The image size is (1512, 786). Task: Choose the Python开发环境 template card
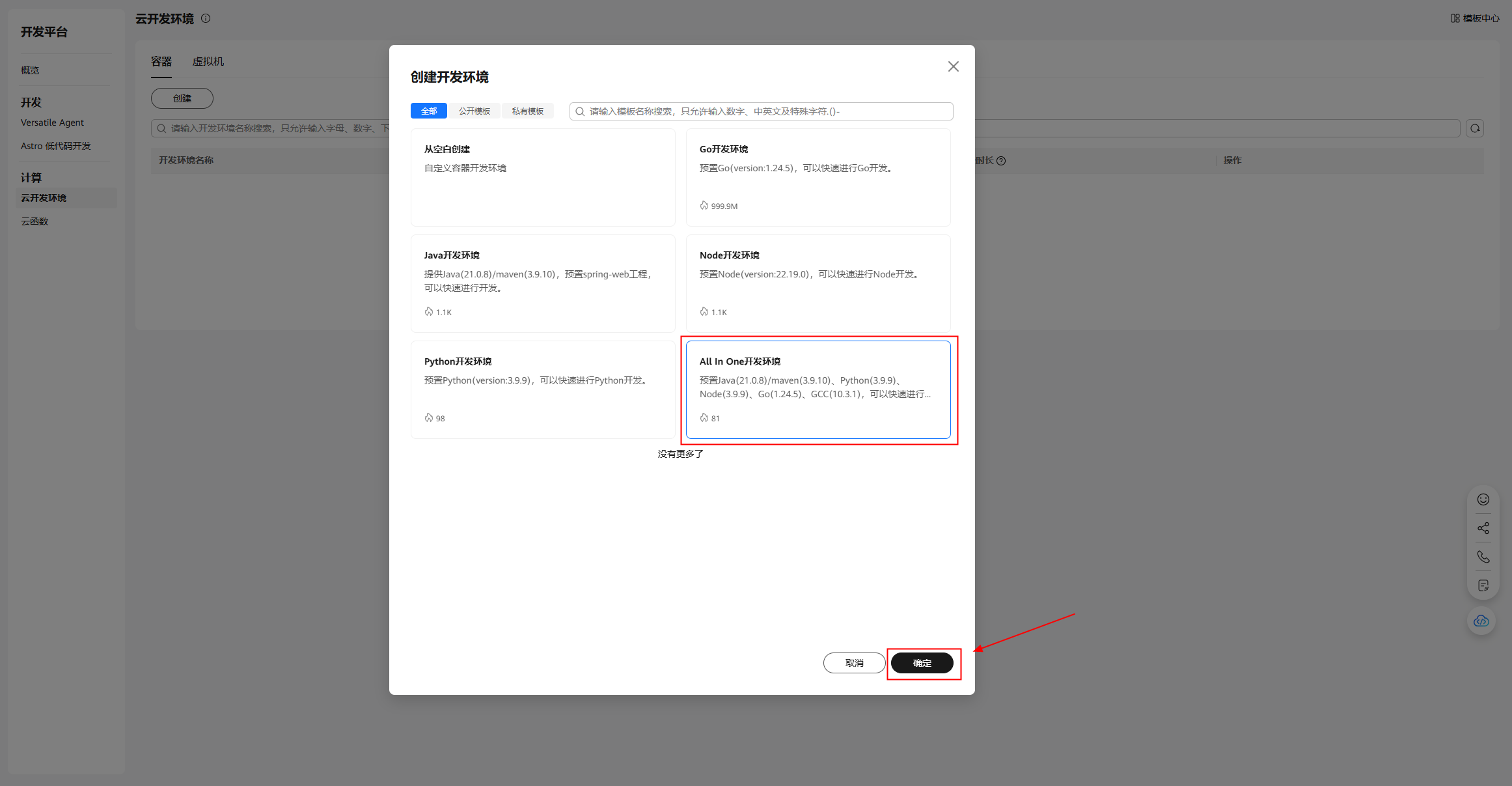pos(542,389)
